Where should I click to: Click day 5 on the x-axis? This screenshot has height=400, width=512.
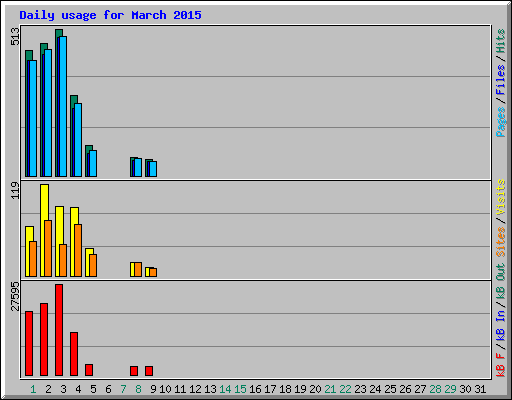coord(93,389)
